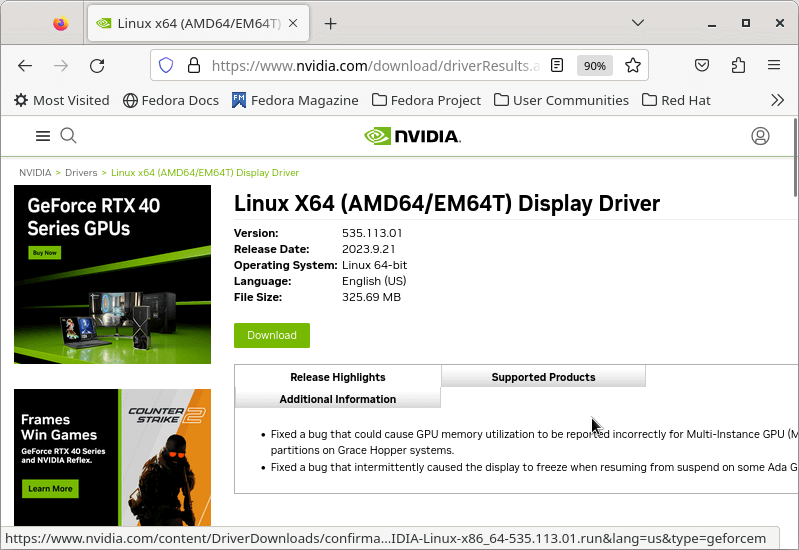Click the site security padlock icon

pyautogui.click(x=194, y=65)
